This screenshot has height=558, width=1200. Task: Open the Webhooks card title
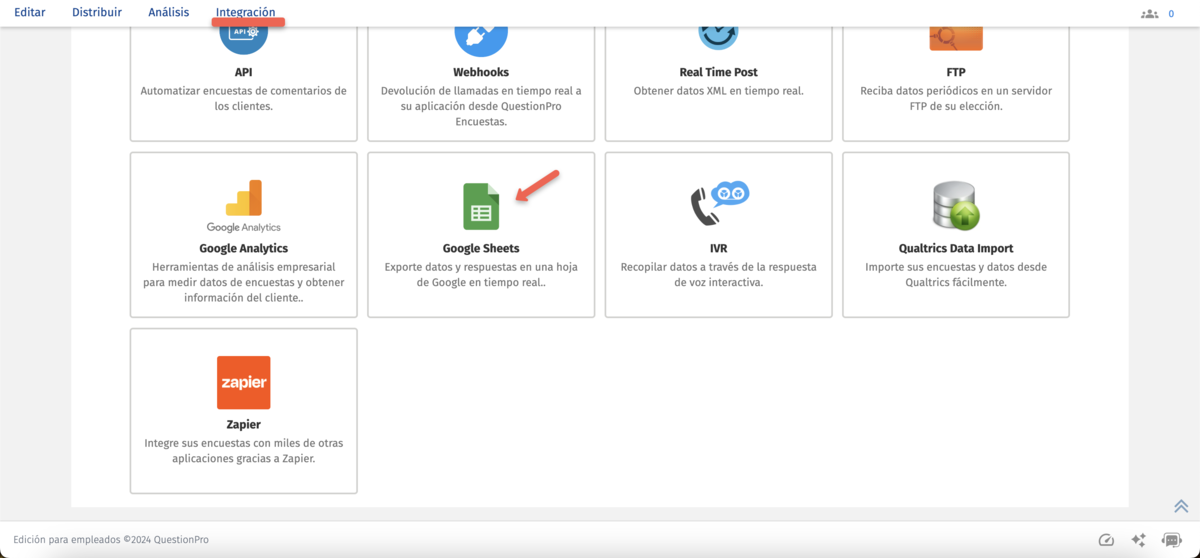tap(481, 72)
